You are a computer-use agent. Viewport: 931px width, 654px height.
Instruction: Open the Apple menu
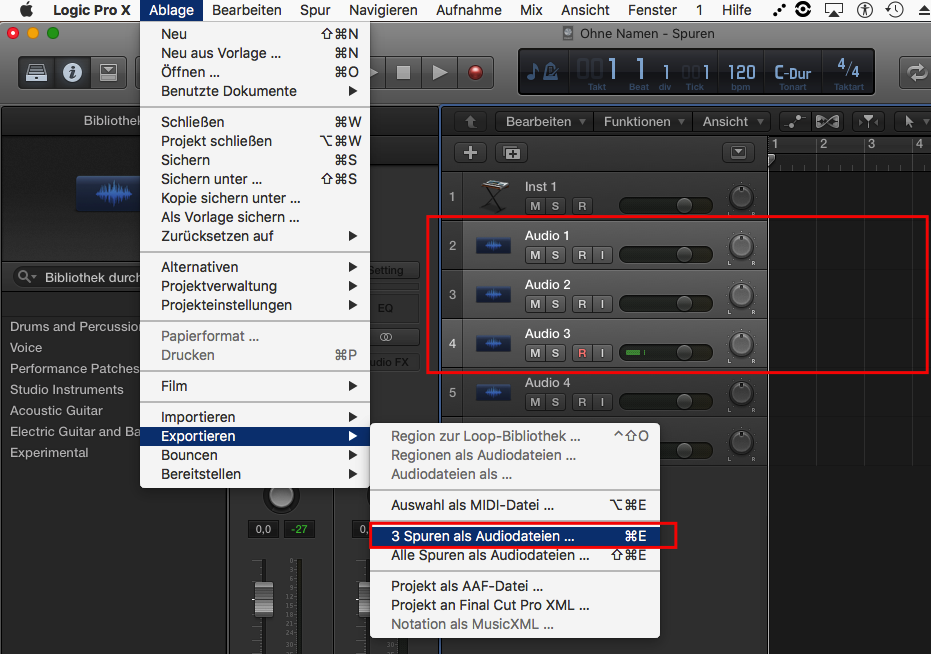[26, 10]
